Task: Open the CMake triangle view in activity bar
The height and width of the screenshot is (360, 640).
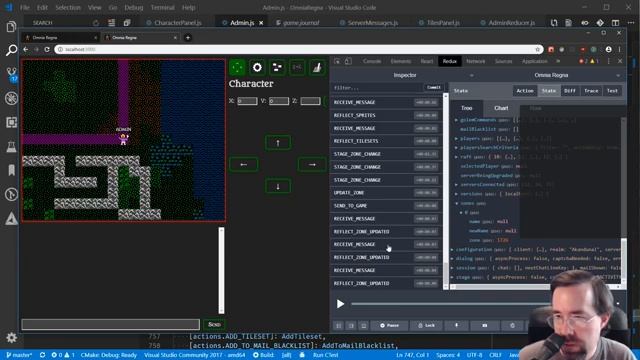Action: click(11, 219)
